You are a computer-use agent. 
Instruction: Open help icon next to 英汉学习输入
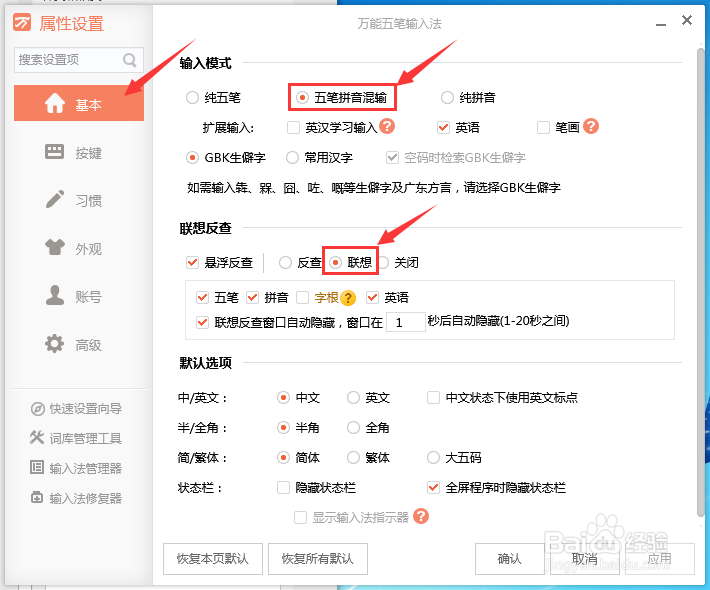pyautogui.click(x=387, y=126)
